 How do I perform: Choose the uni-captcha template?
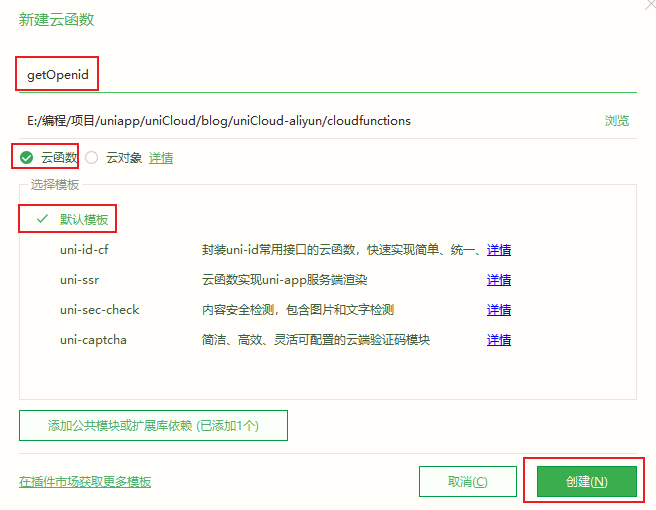[x=93, y=340]
